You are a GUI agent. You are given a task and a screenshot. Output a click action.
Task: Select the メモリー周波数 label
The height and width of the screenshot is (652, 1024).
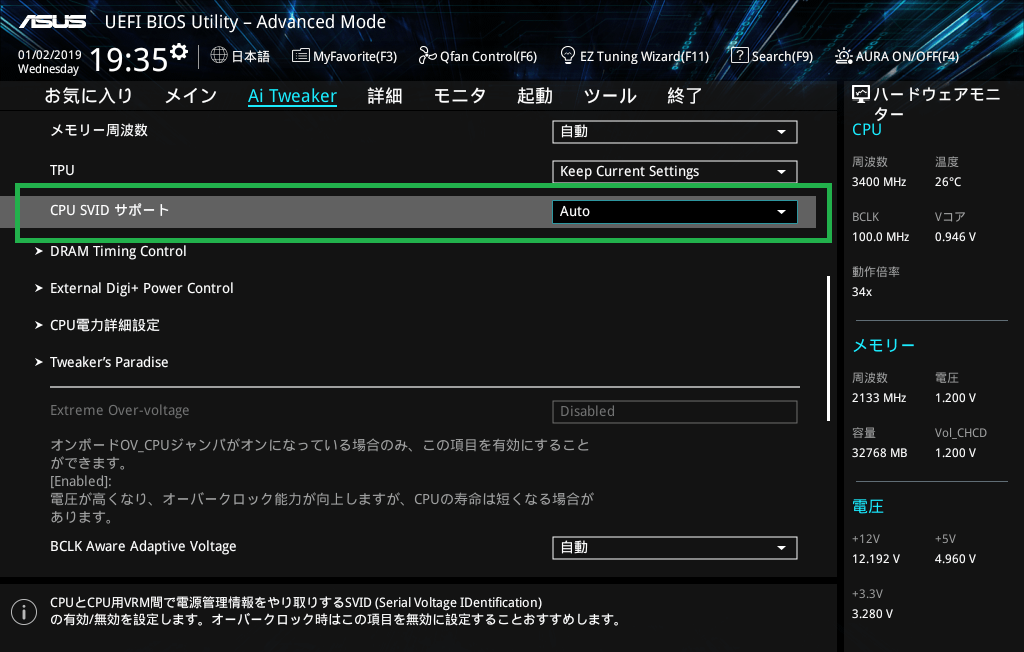coord(99,130)
